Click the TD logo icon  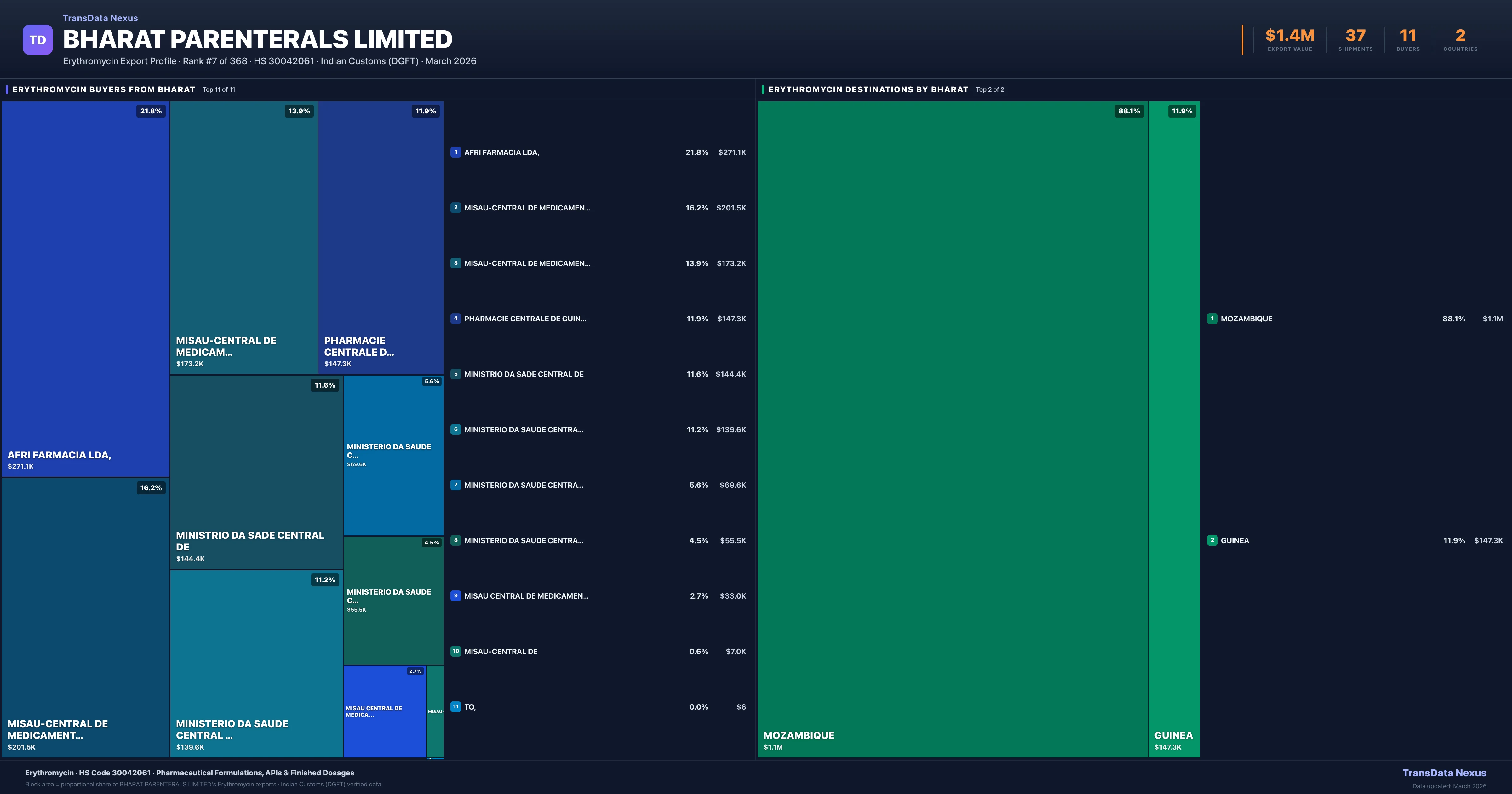pyautogui.click(x=37, y=40)
